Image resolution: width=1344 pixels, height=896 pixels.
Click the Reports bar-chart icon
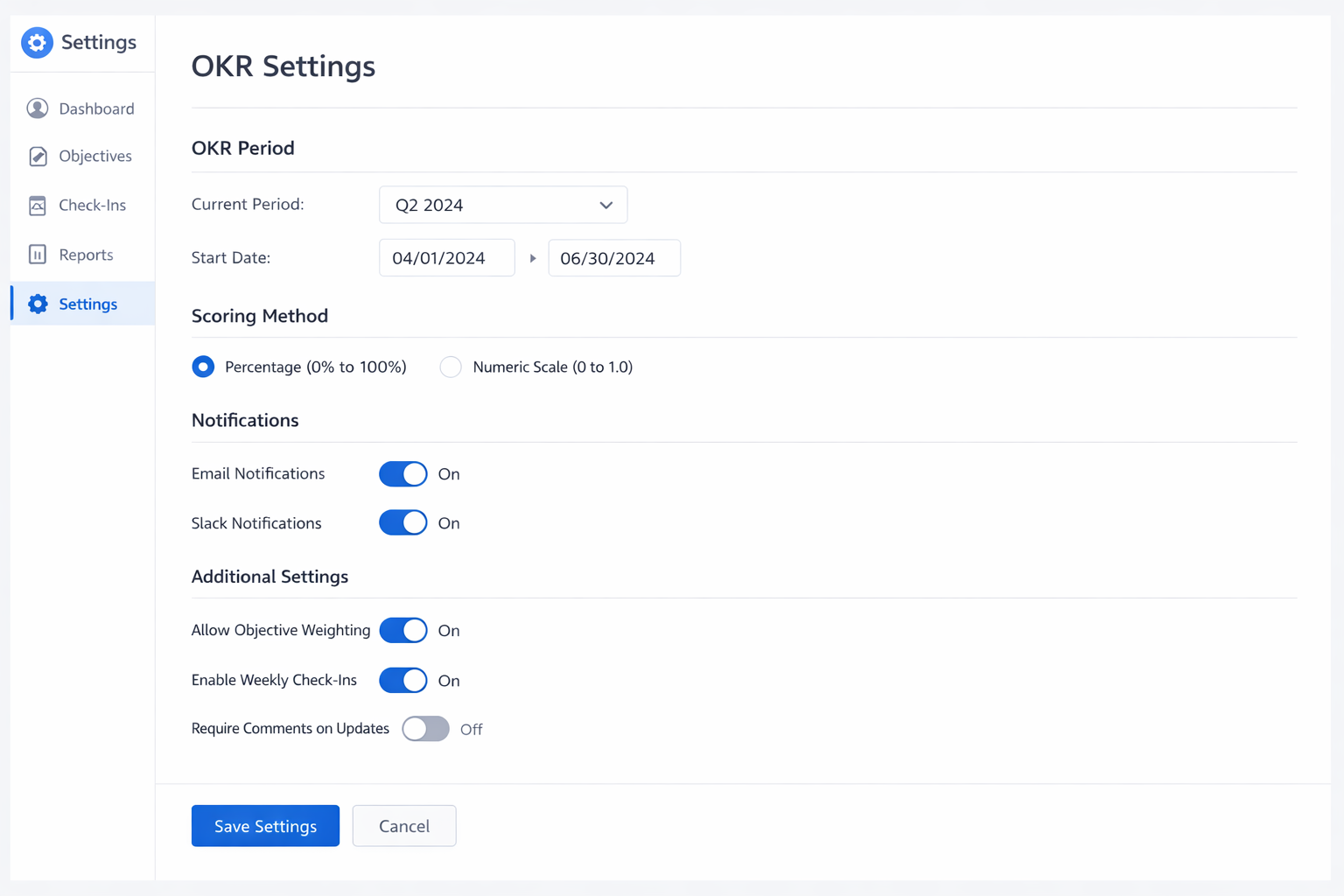[x=38, y=254]
